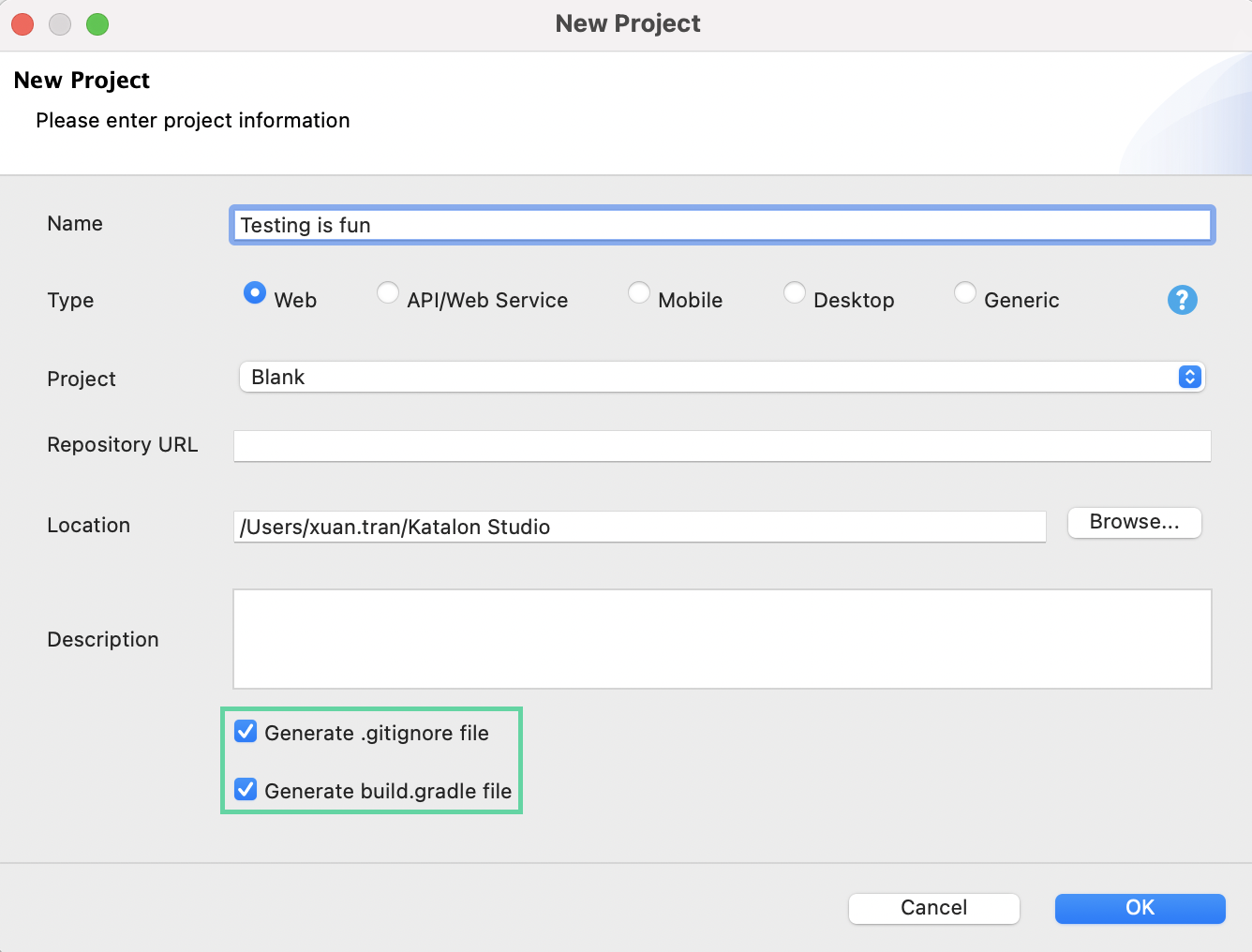Screen dimensions: 1252x952
Task: Focus the Name field containing Testing is fun
Action: click(722, 225)
